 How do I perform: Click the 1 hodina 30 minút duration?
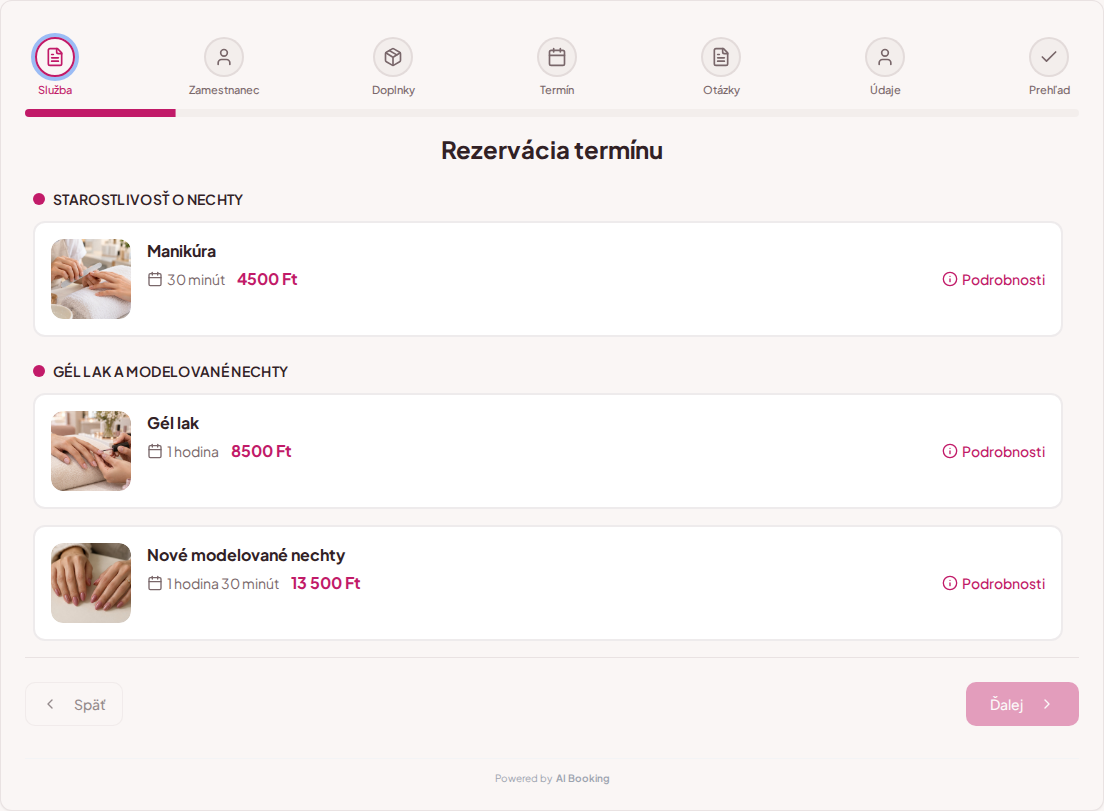click(222, 584)
